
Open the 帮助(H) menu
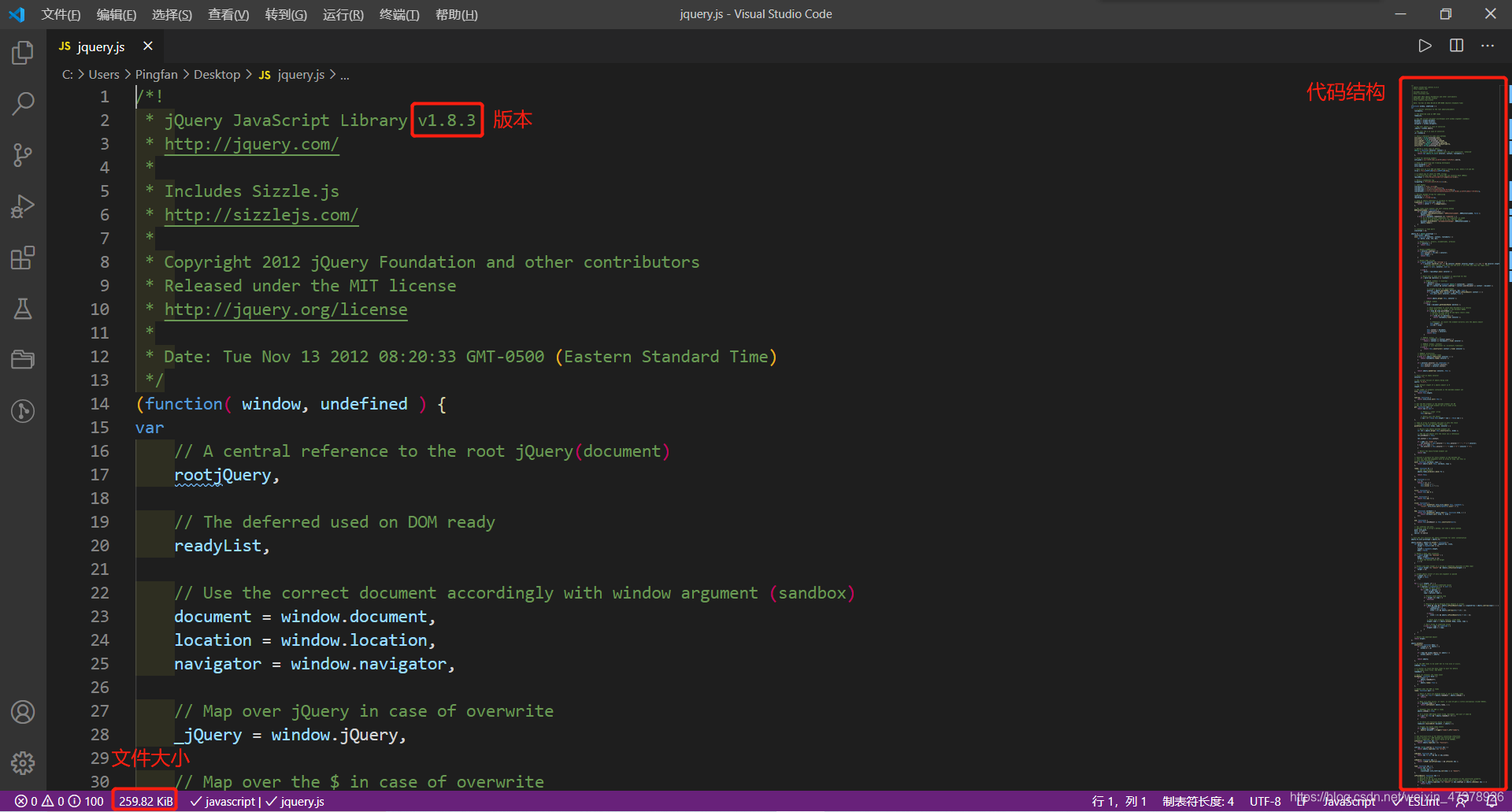[457, 14]
